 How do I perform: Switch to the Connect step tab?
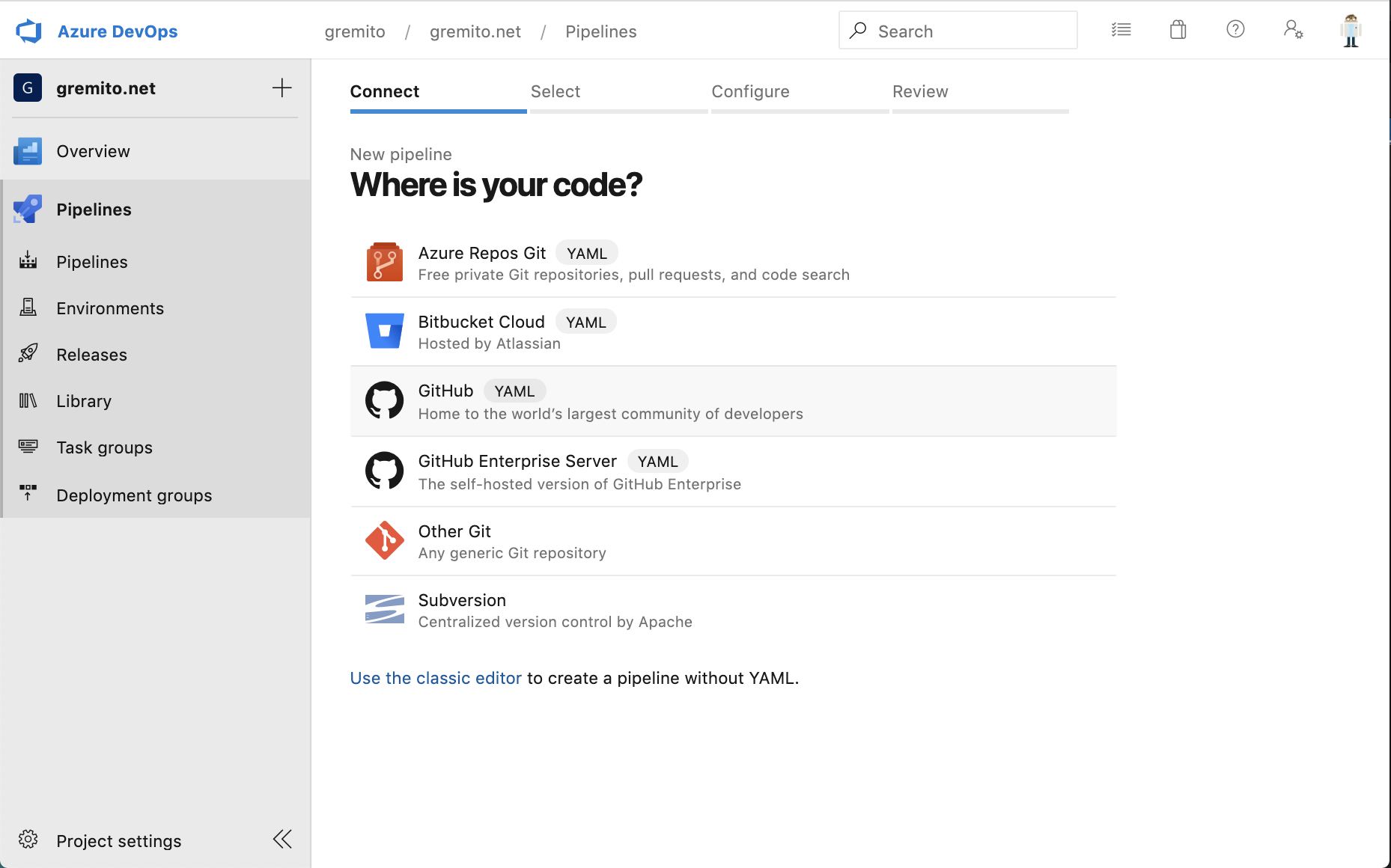click(x=438, y=97)
